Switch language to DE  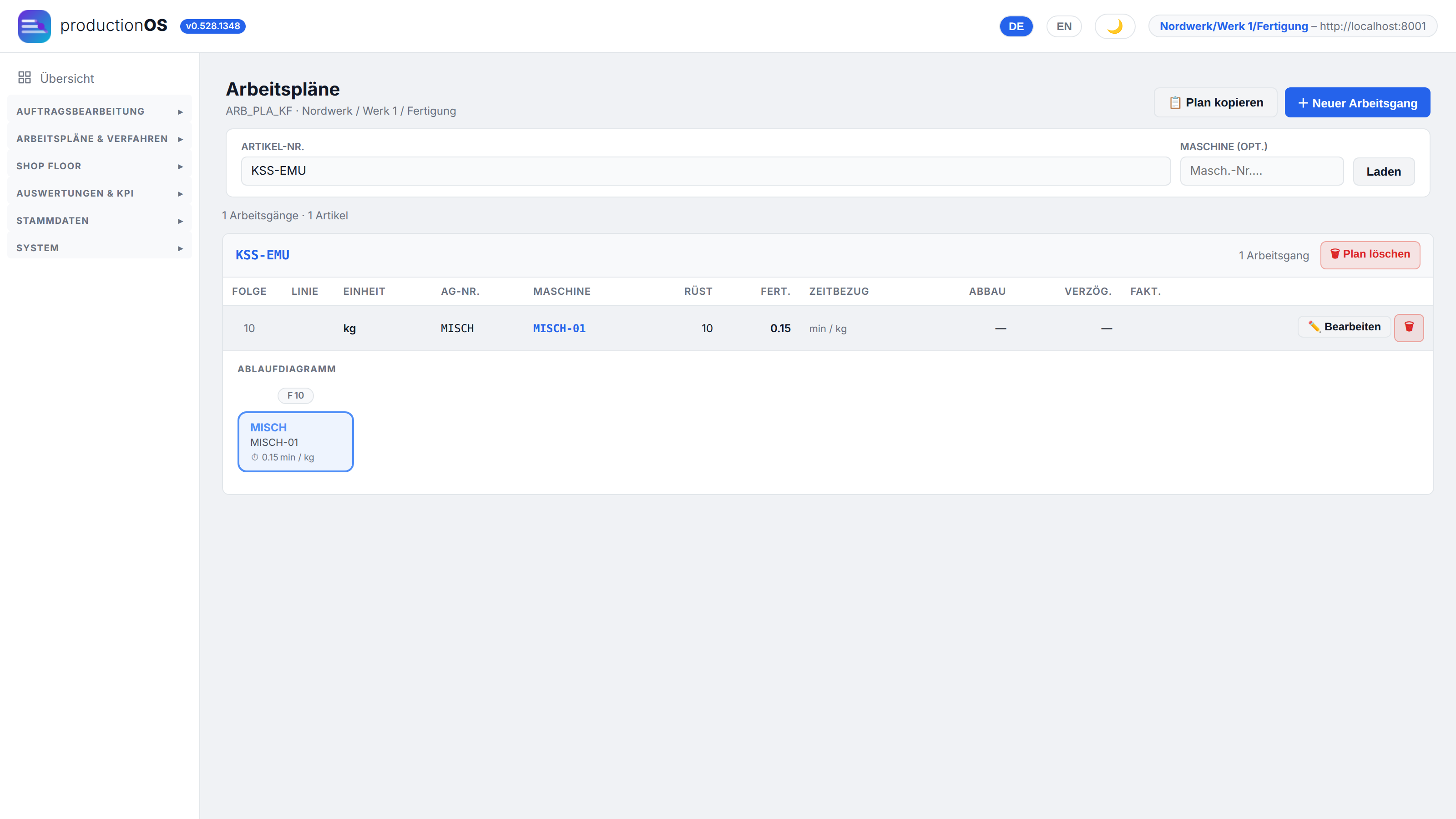1016,26
